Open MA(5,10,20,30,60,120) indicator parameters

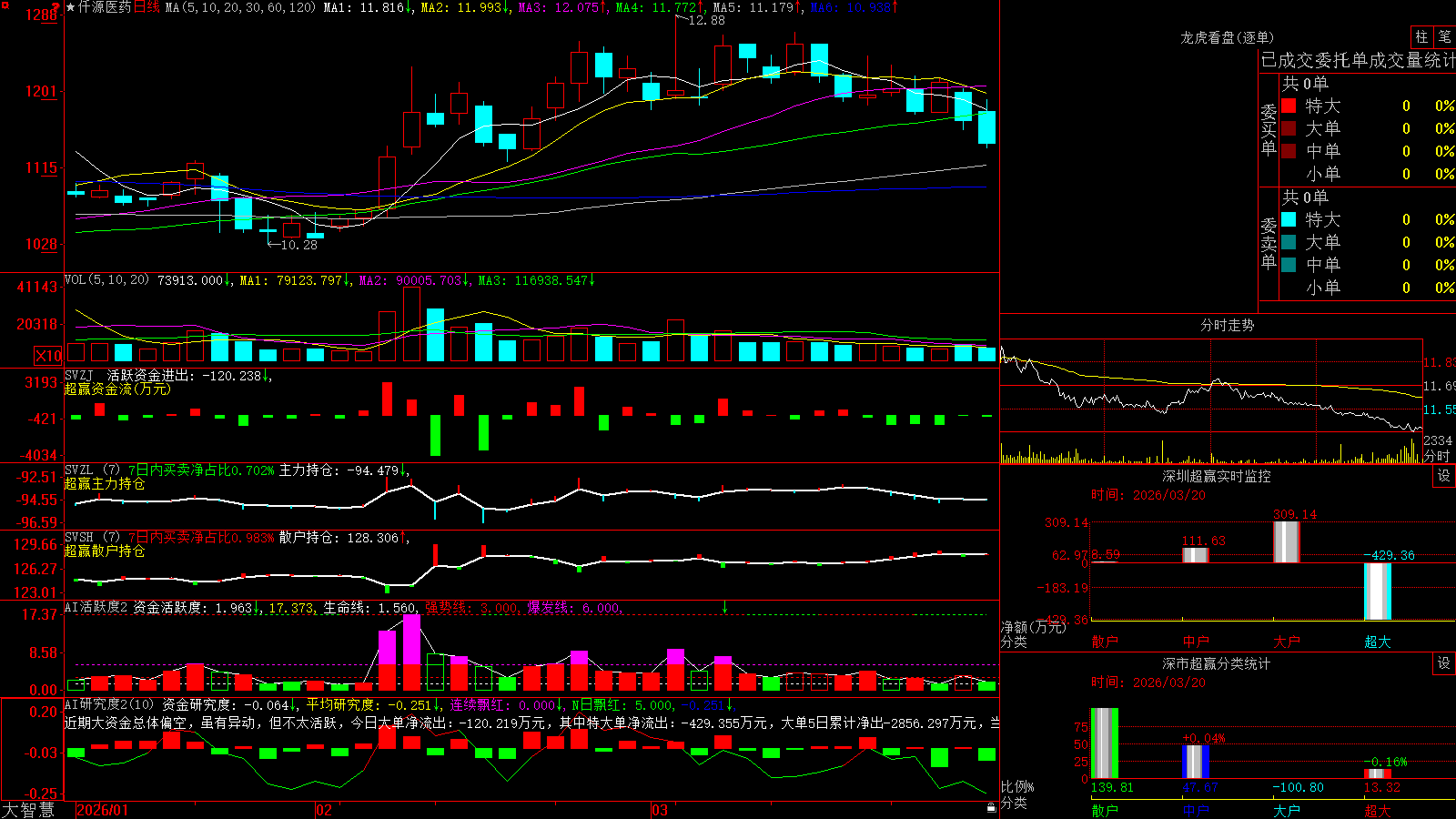tap(240, 7)
